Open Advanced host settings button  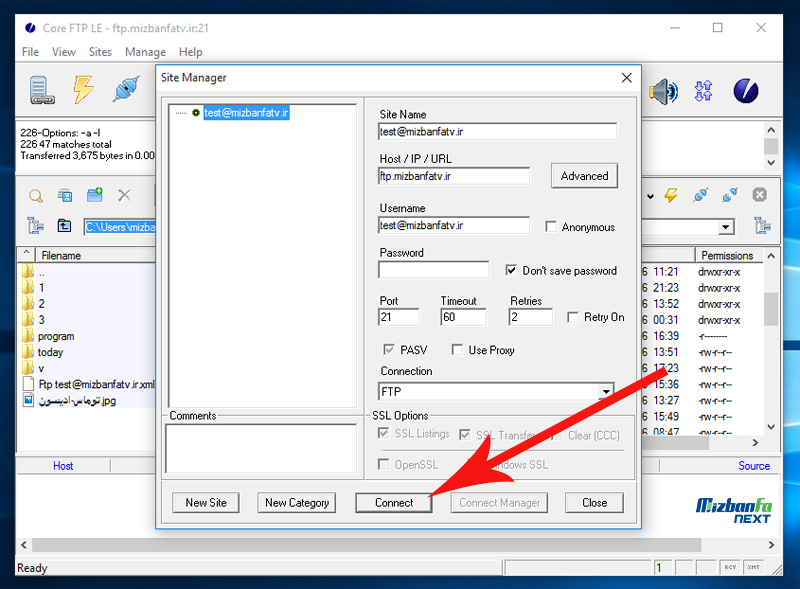pos(584,176)
